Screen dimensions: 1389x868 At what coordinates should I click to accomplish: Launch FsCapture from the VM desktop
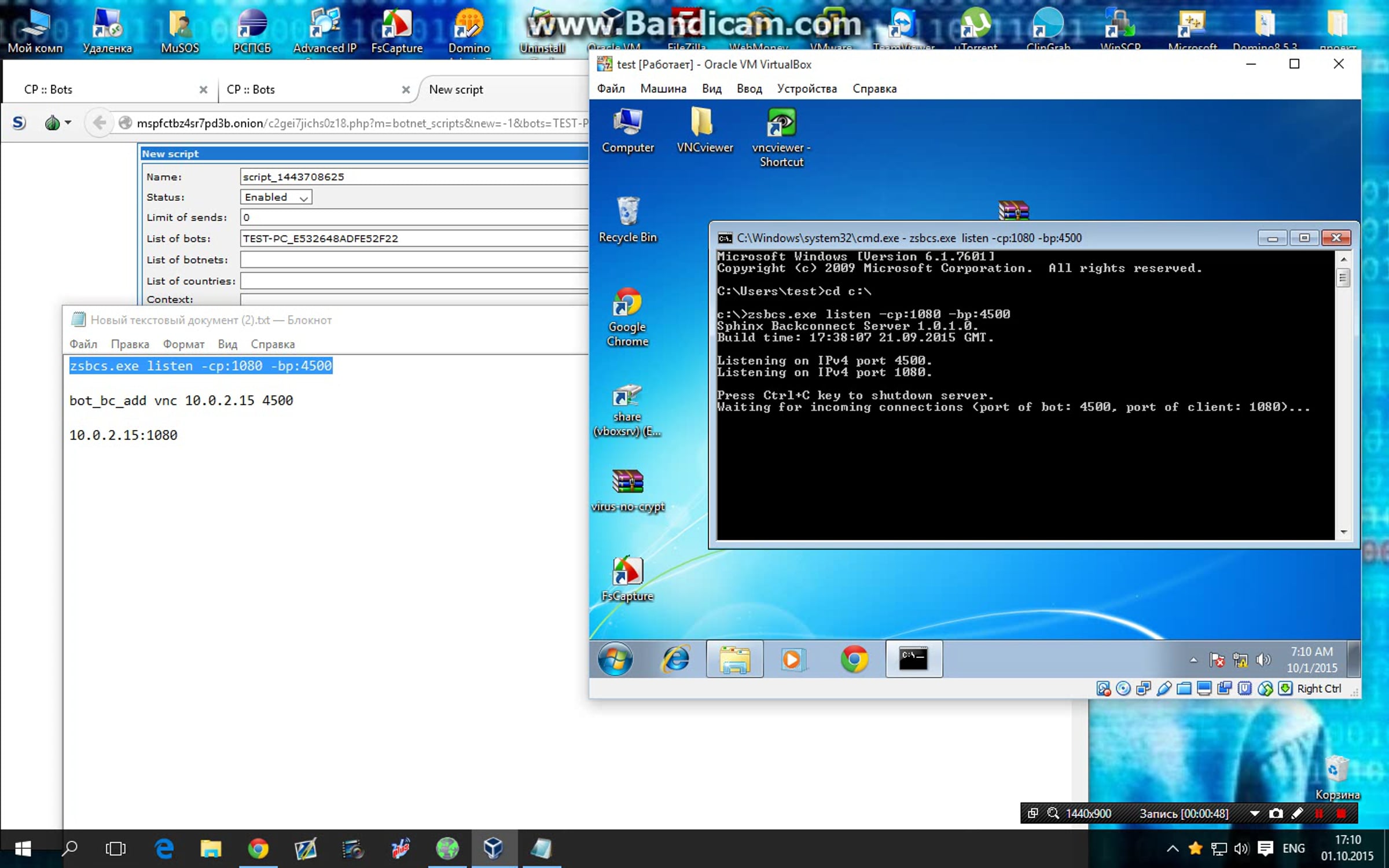[x=628, y=580]
